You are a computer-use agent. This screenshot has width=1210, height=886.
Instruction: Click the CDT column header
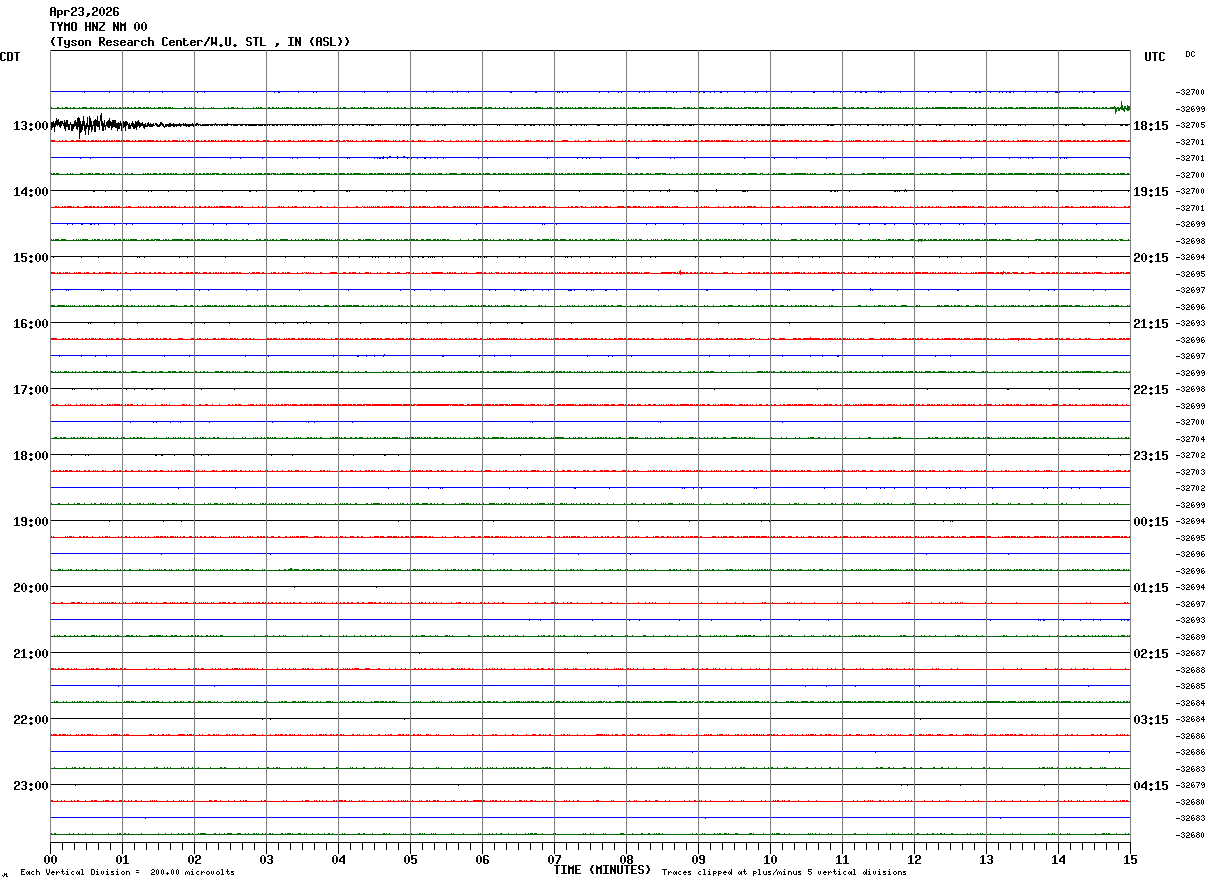(x=10, y=57)
